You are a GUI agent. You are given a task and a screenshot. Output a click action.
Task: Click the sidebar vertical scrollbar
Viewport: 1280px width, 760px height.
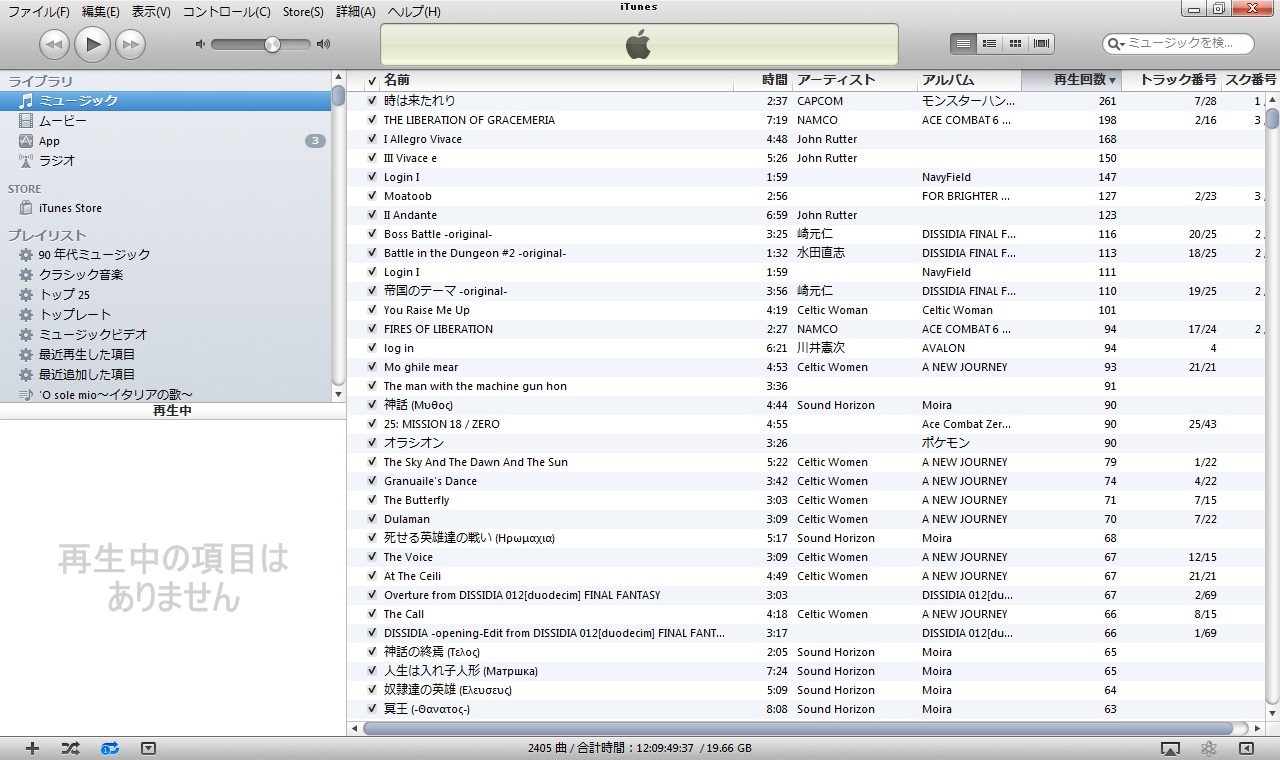coord(339,237)
